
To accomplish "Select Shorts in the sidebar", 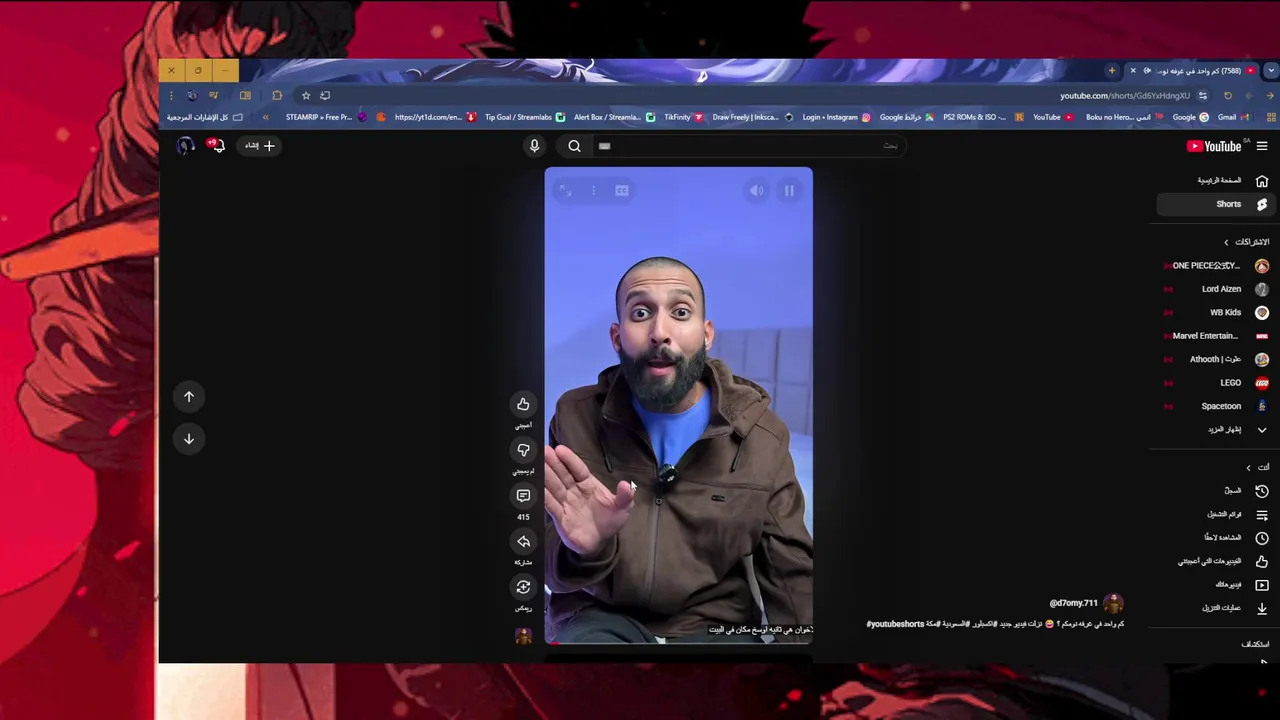I will pos(1215,204).
